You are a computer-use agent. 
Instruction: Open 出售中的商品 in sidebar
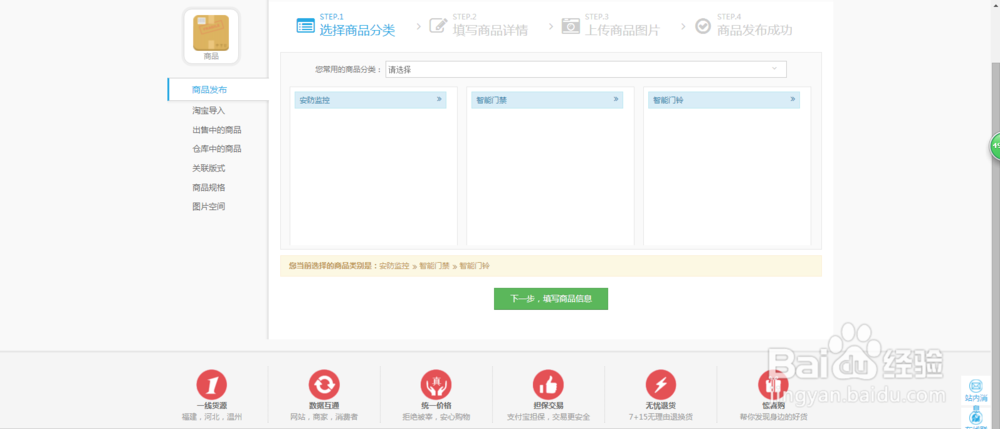(x=217, y=130)
